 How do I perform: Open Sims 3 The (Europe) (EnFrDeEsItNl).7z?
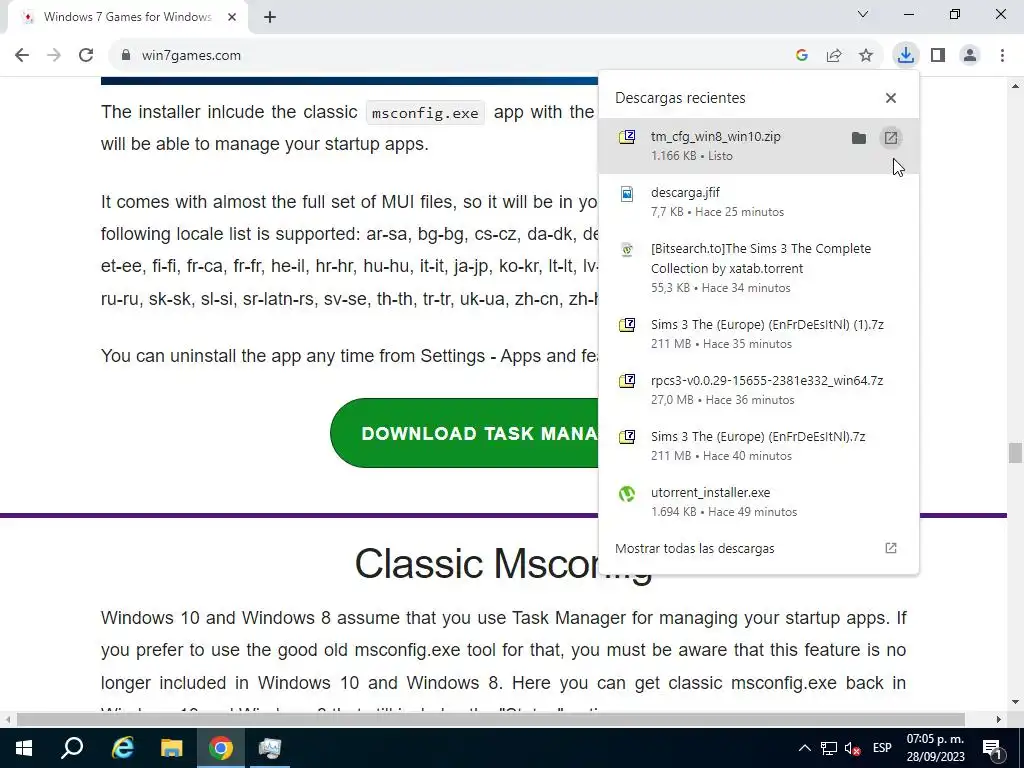tap(758, 446)
